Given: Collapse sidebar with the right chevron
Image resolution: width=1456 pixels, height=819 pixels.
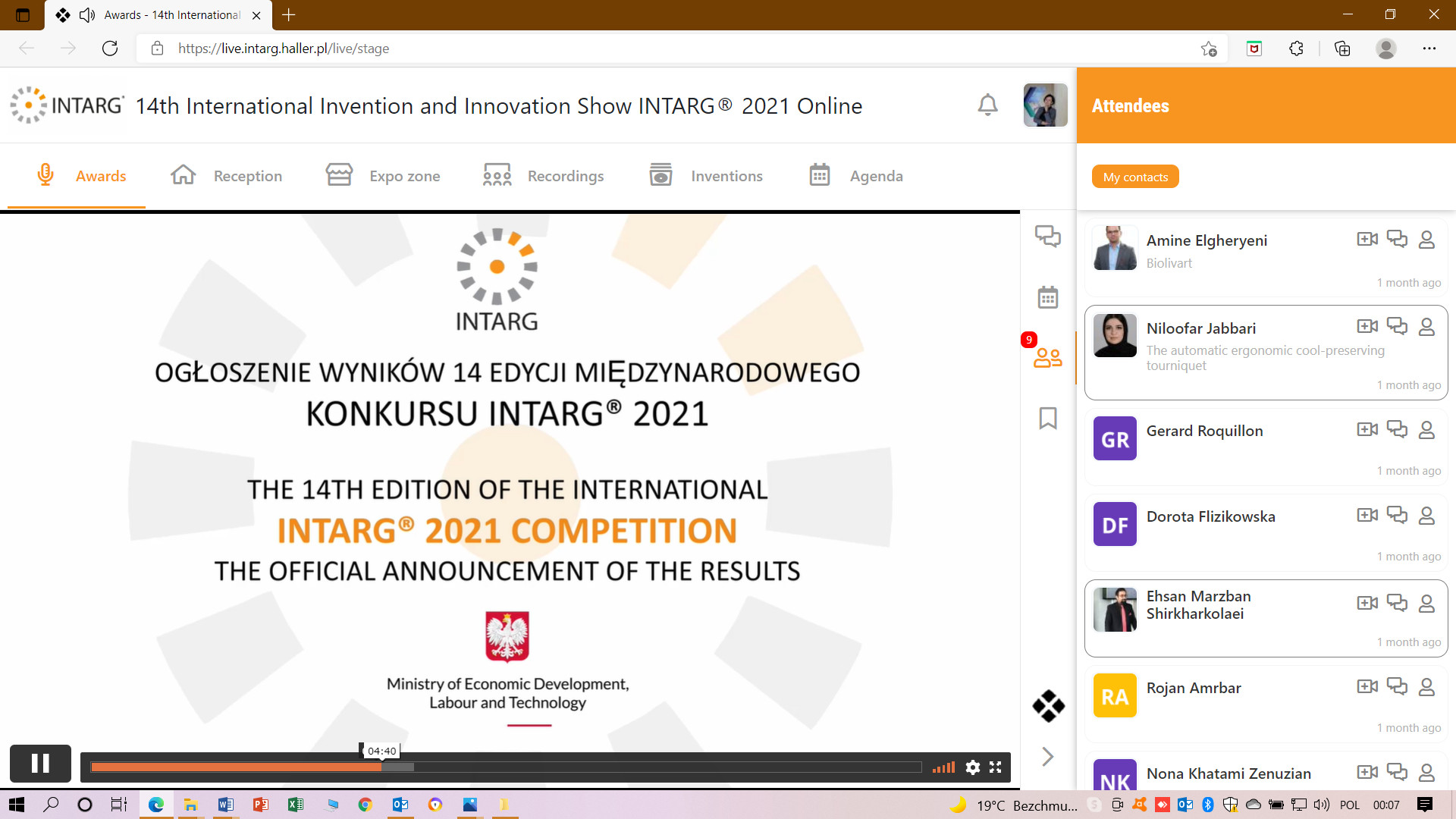Looking at the screenshot, I should [x=1048, y=756].
